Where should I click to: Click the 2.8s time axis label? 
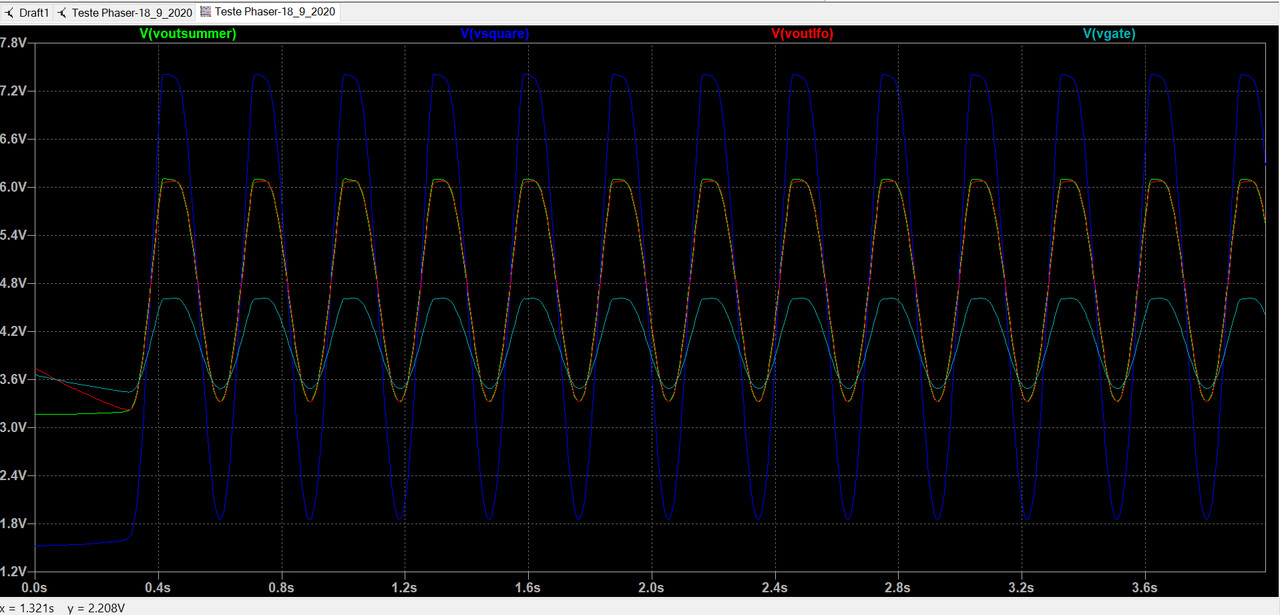tap(898, 587)
